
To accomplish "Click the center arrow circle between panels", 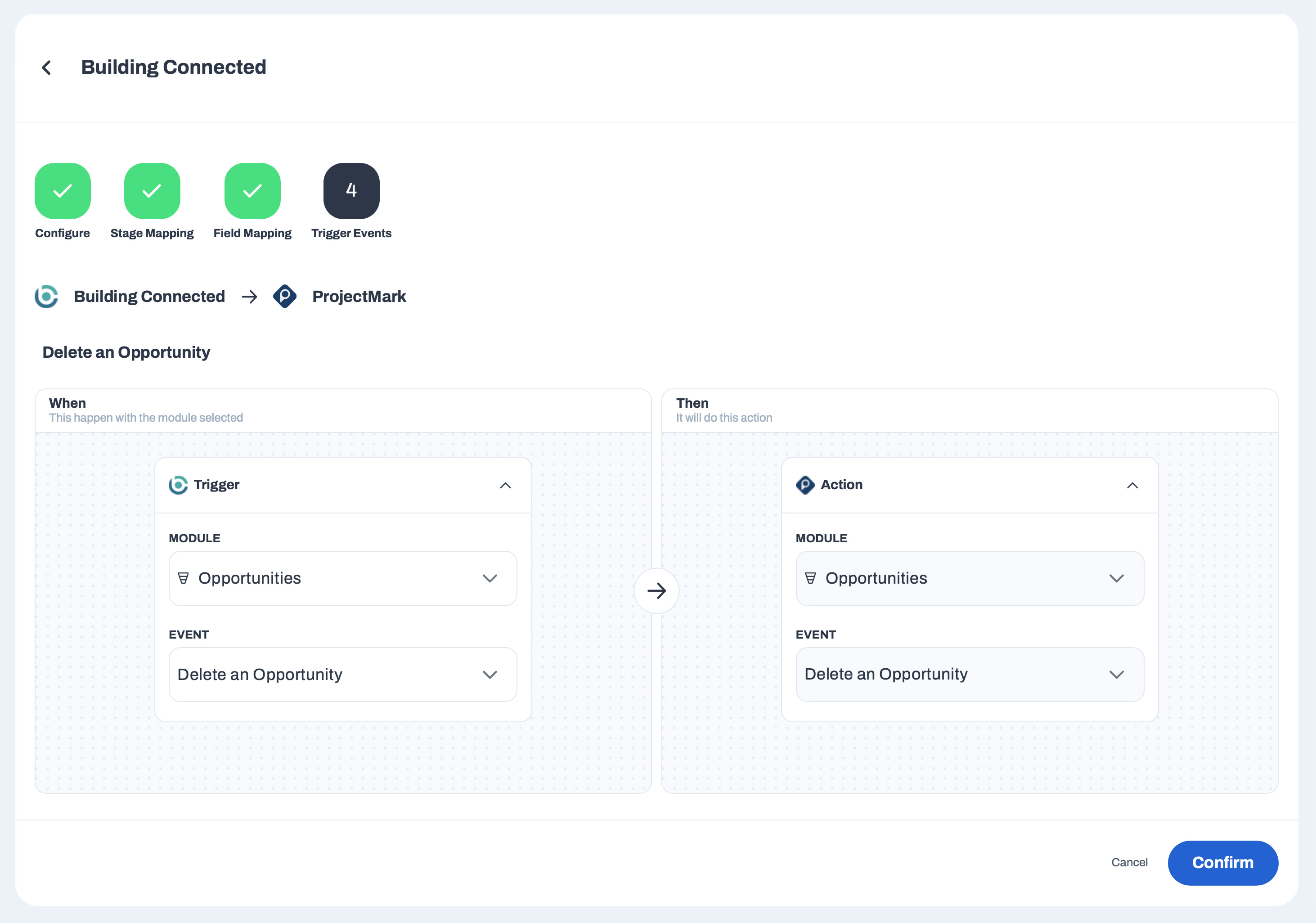I will [656, 590].
